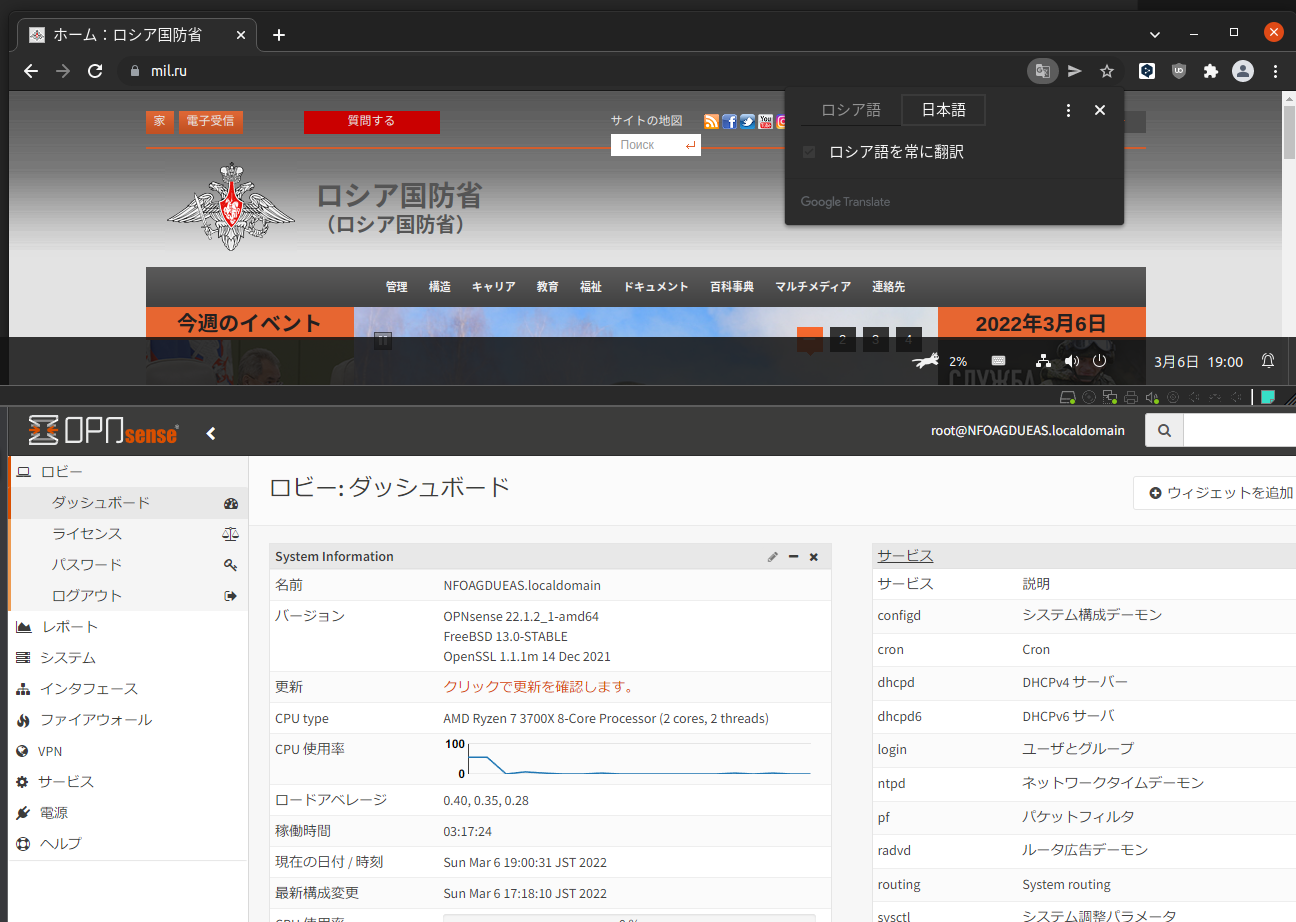Click the search submit arrow beside Поиск
This screenshot has width=1296, height=922.
tap(690, 146)
